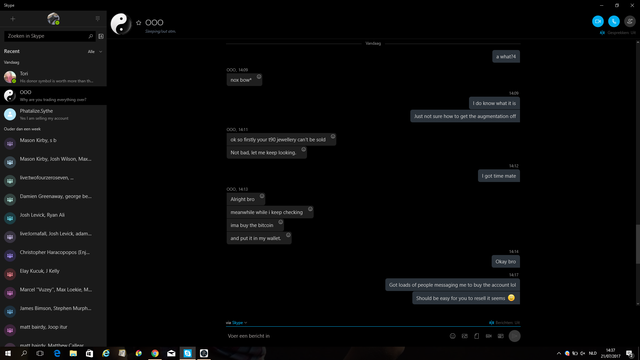The width and height of the screenshot is (640, 360).
Task: Open the via Skype dropdown
Action: pyautogui.click(x=237, y=322)
